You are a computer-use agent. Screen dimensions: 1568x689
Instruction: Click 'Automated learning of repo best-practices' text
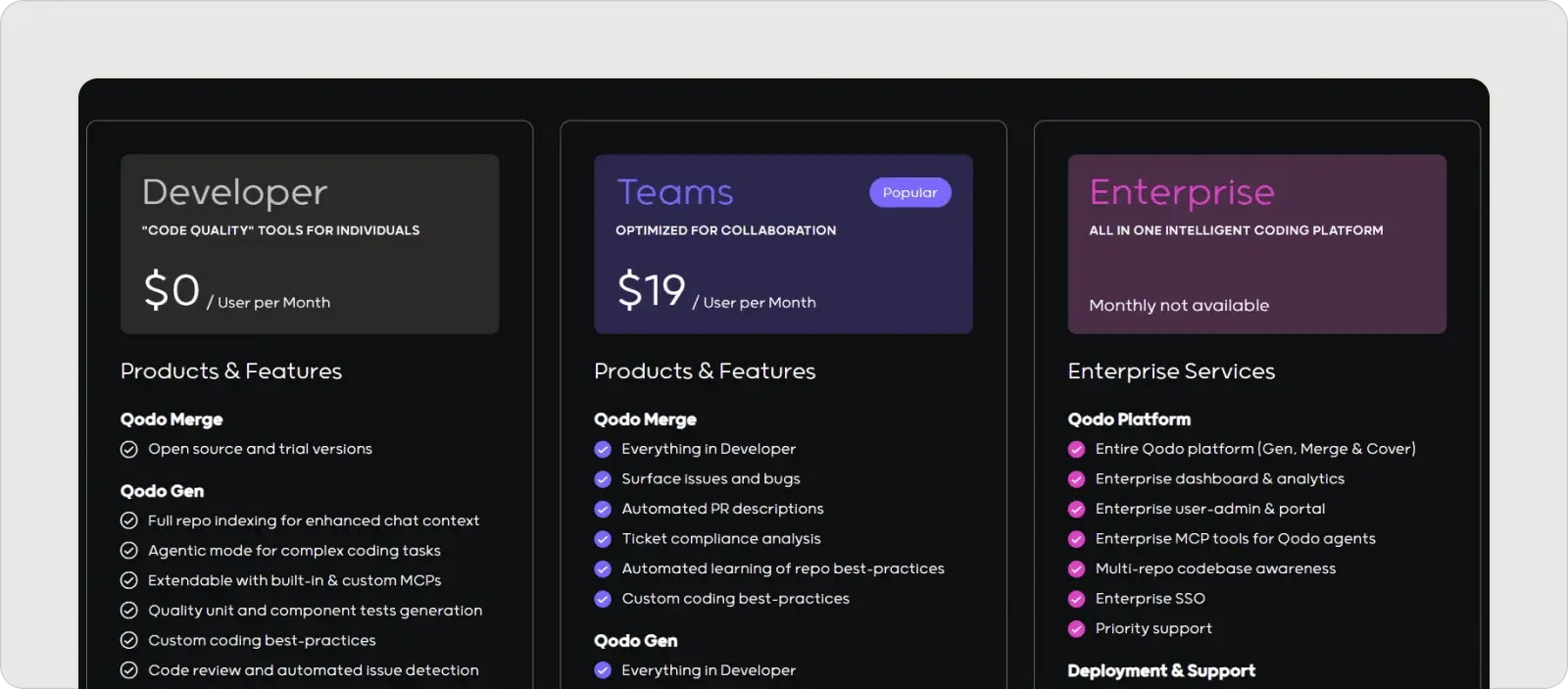[783, 568]
